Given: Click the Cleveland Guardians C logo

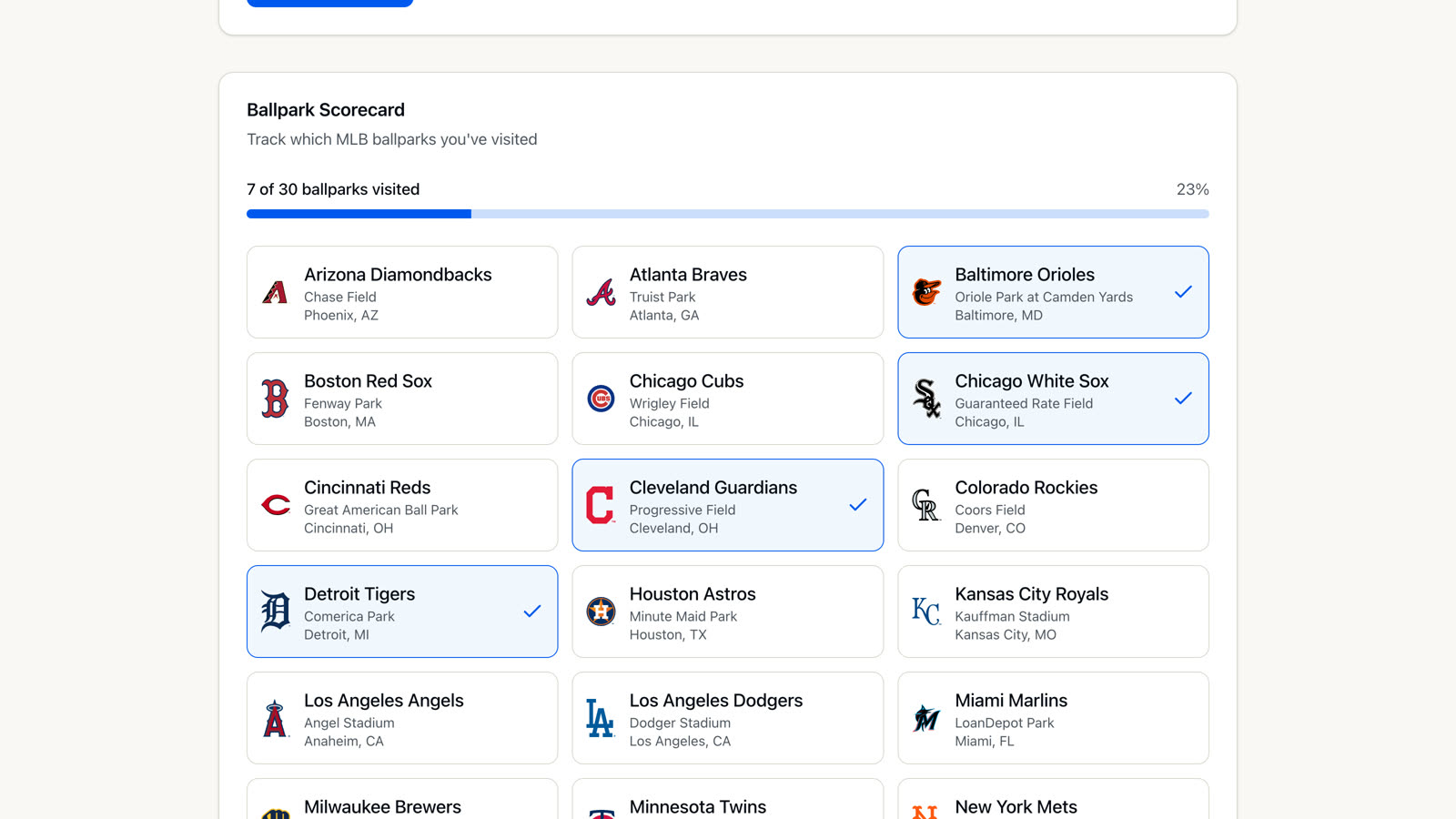Looking at the screenshot, I should (x=600, y=505).
